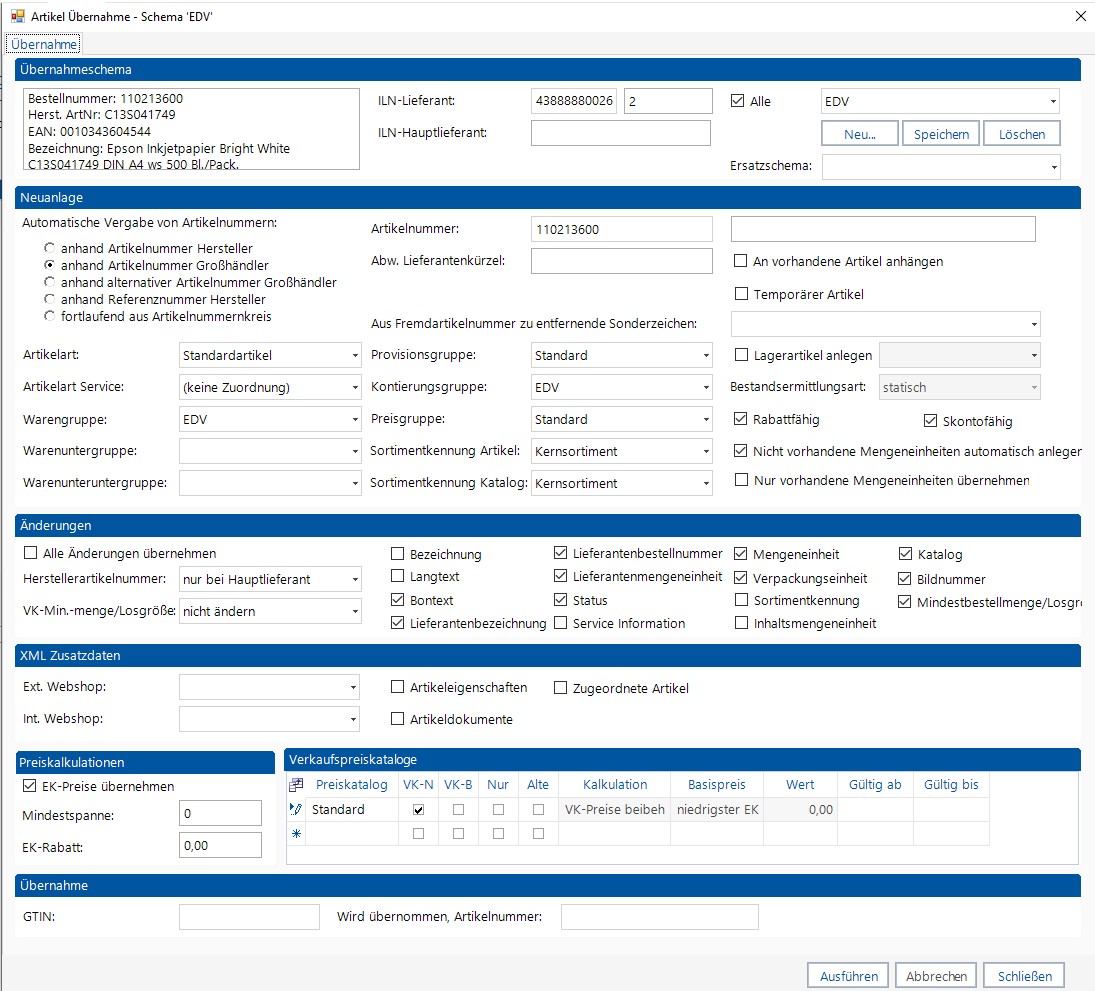Screen dimensions: 1095x991
Task: Click Abw. Lieferantenkürzel input field
Action: (622, 260)
